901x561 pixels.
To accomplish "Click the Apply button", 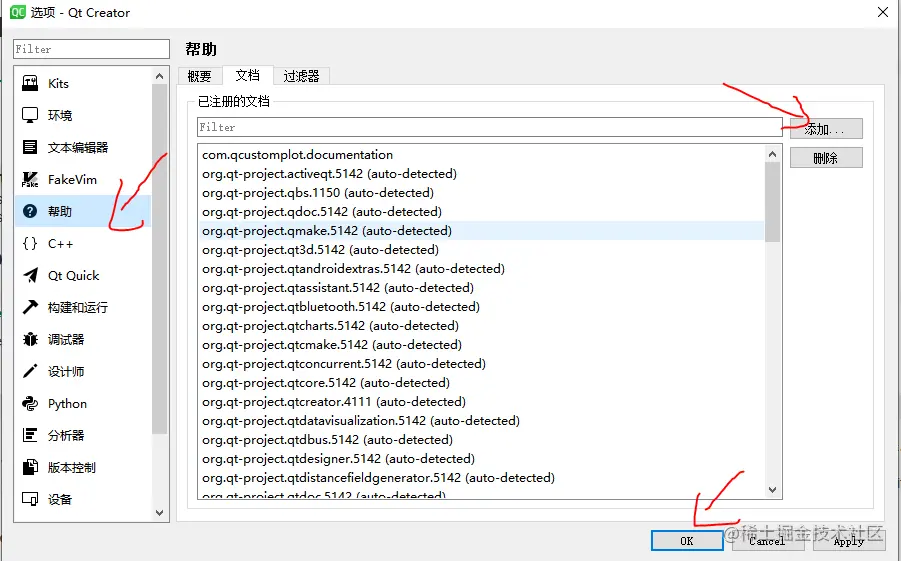I will [849, 541].
